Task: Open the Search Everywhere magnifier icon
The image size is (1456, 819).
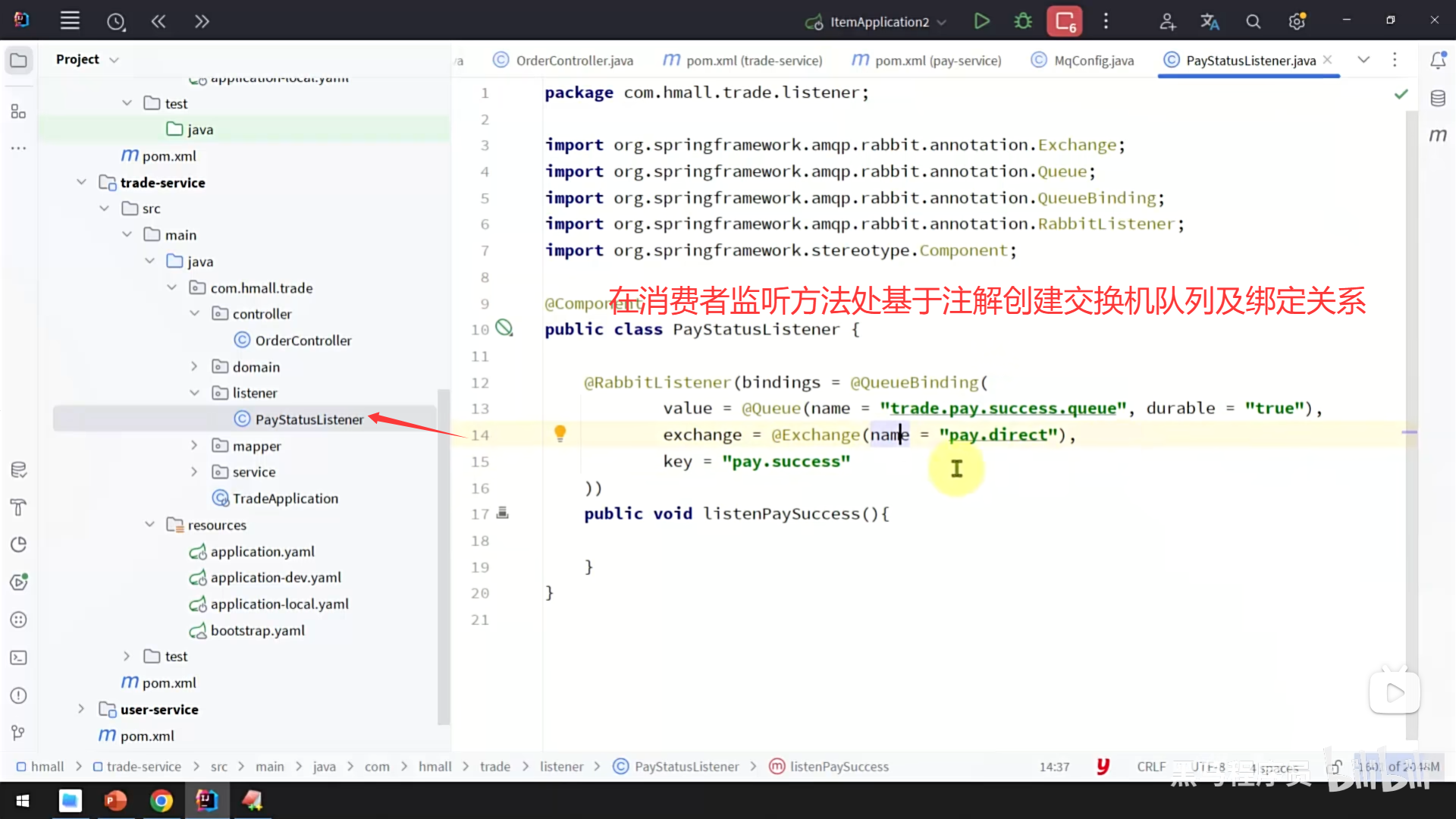Action: 1254,21
